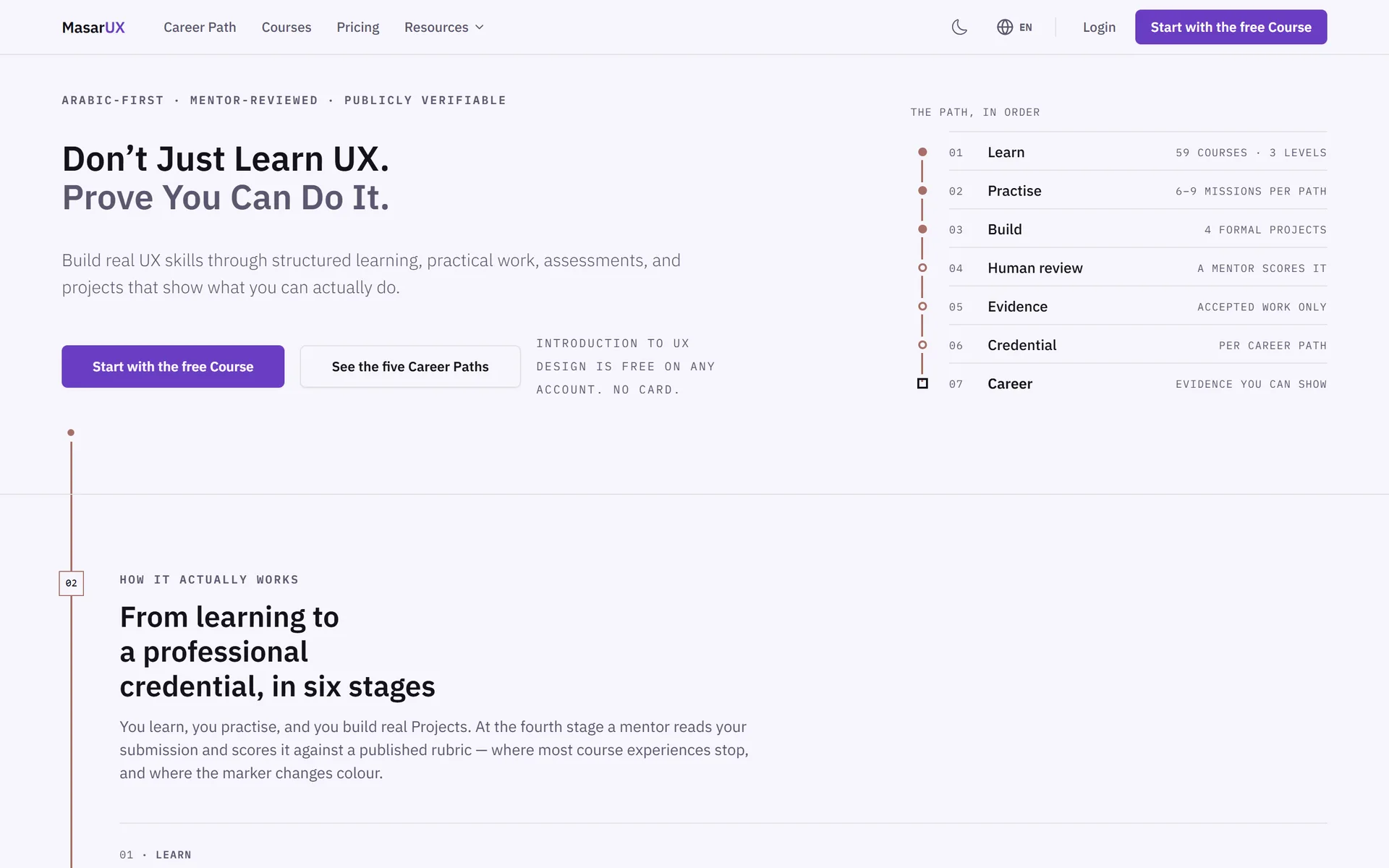Viewport: 1389px width, 868px height.
Task: Click hero Start with the free Course button
Action: point(173,366)
